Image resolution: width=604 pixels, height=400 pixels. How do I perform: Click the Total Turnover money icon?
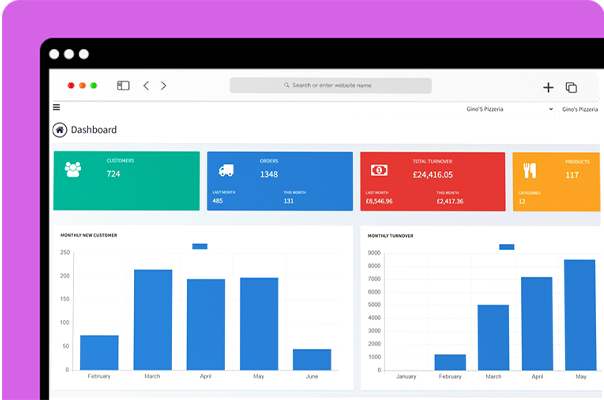click(x=379, y=170)
